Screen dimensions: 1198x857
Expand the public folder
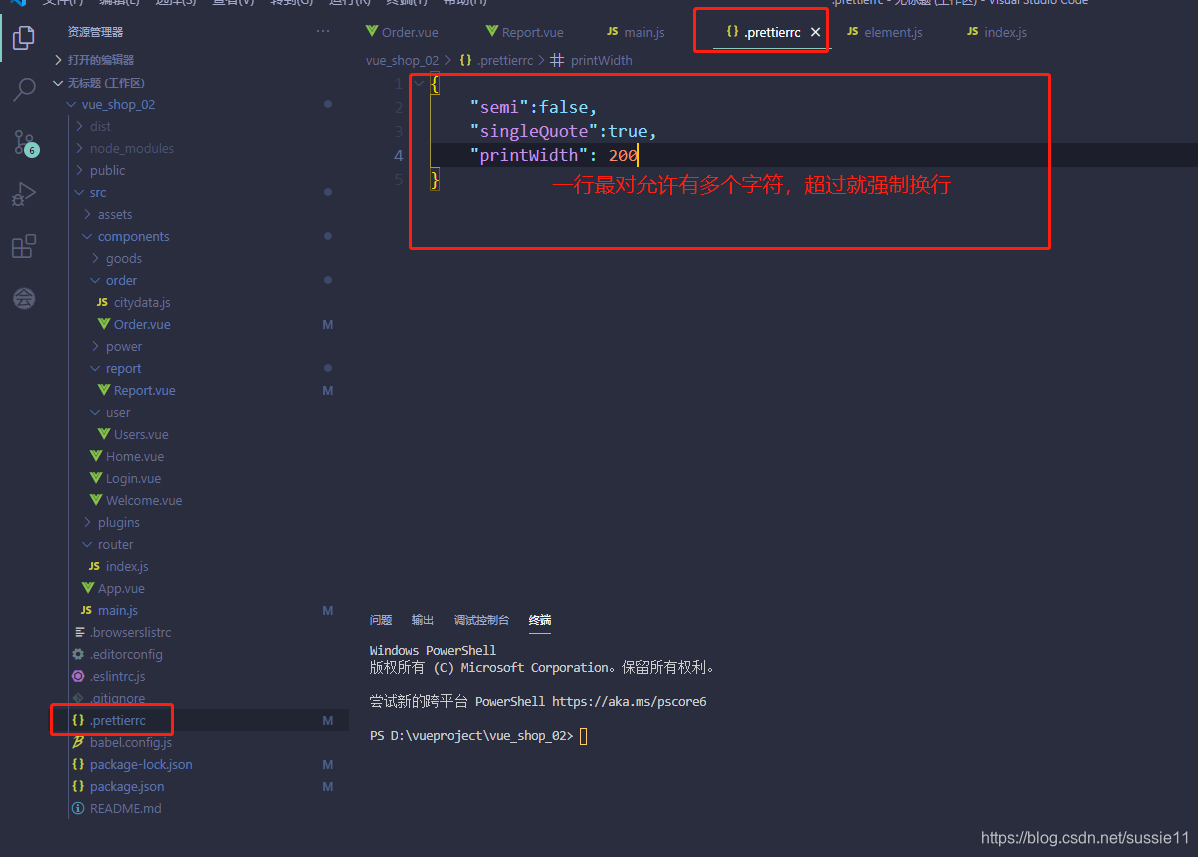[x=79, y=170]
